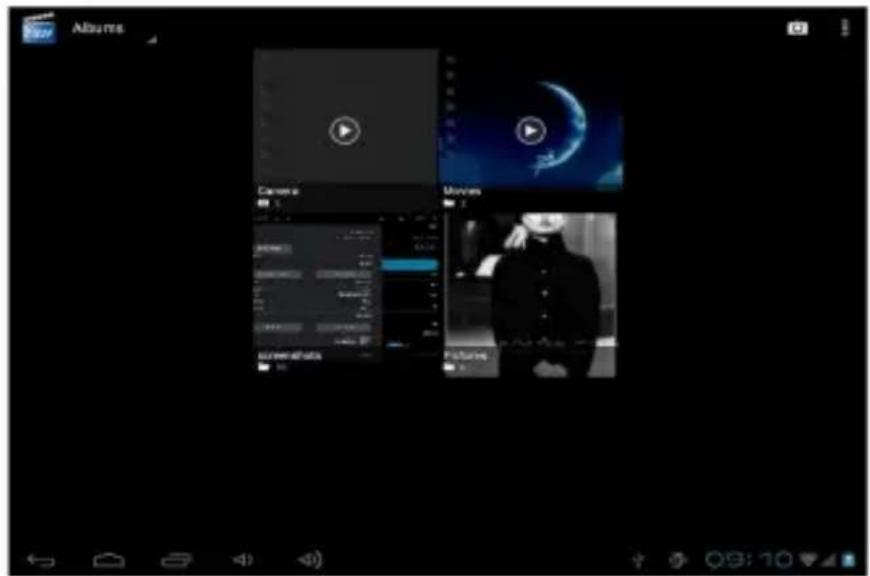Launch camera from top bar icon
The width and height of the screenshot is (870, 576).
pyautogui.click(x=797, y=28)
